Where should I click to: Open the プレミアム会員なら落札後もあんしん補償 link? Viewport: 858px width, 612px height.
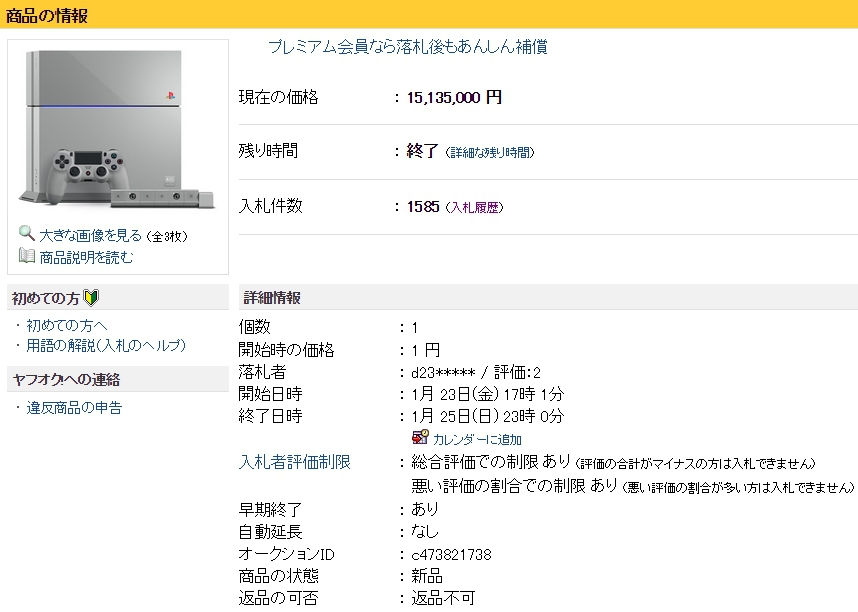(x=407, y=47)
